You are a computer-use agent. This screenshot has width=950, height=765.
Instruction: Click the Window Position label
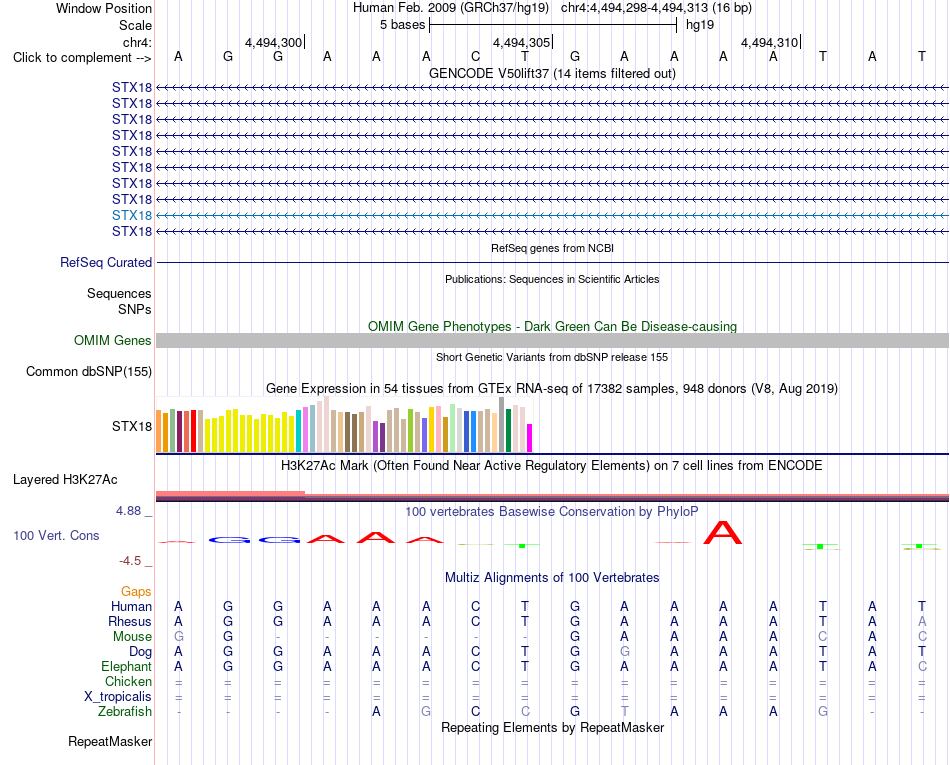pyautogui.click(x=104, y=8)
